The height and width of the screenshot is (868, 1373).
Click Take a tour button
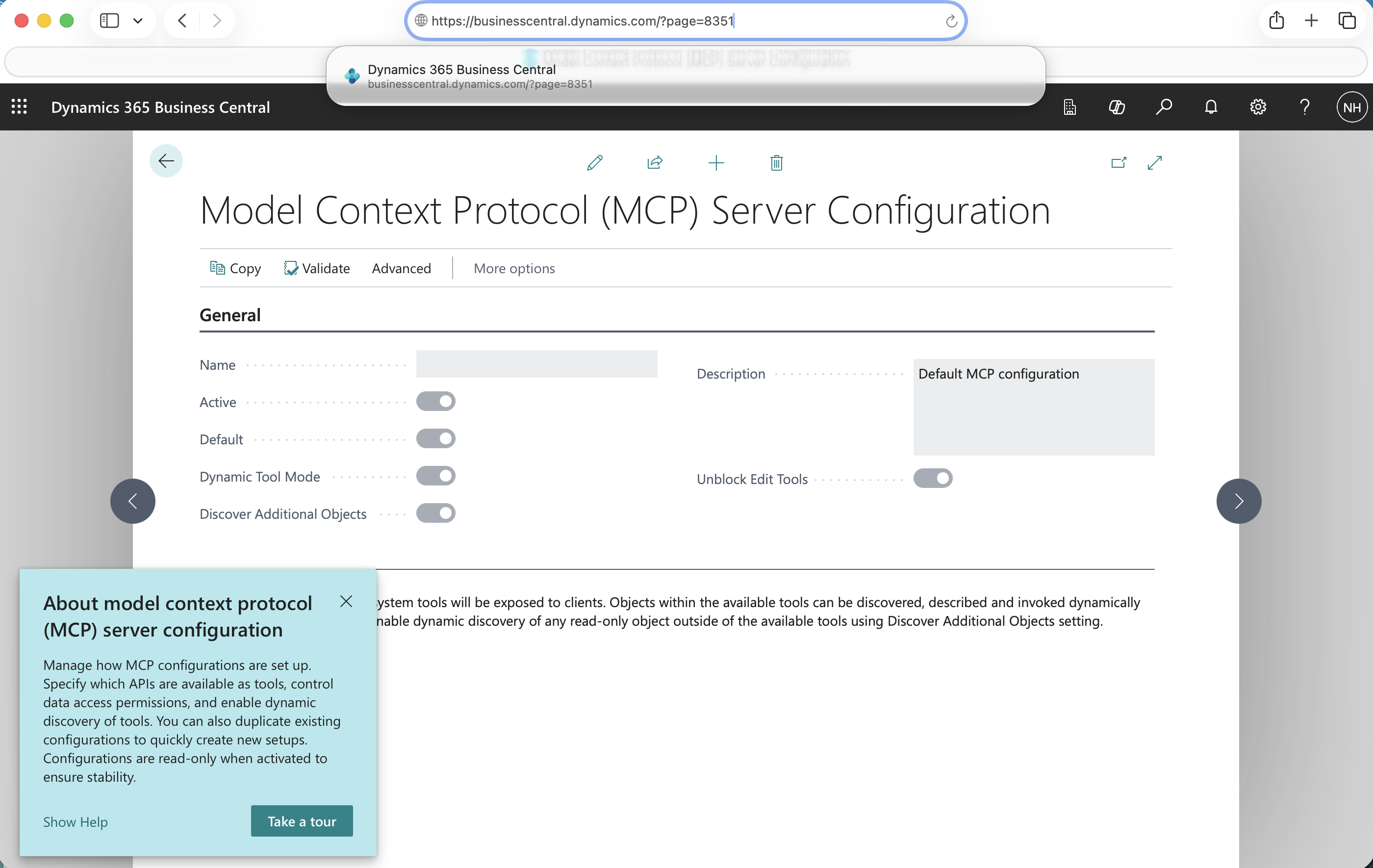pyautogui.click(x=302, y=822)
